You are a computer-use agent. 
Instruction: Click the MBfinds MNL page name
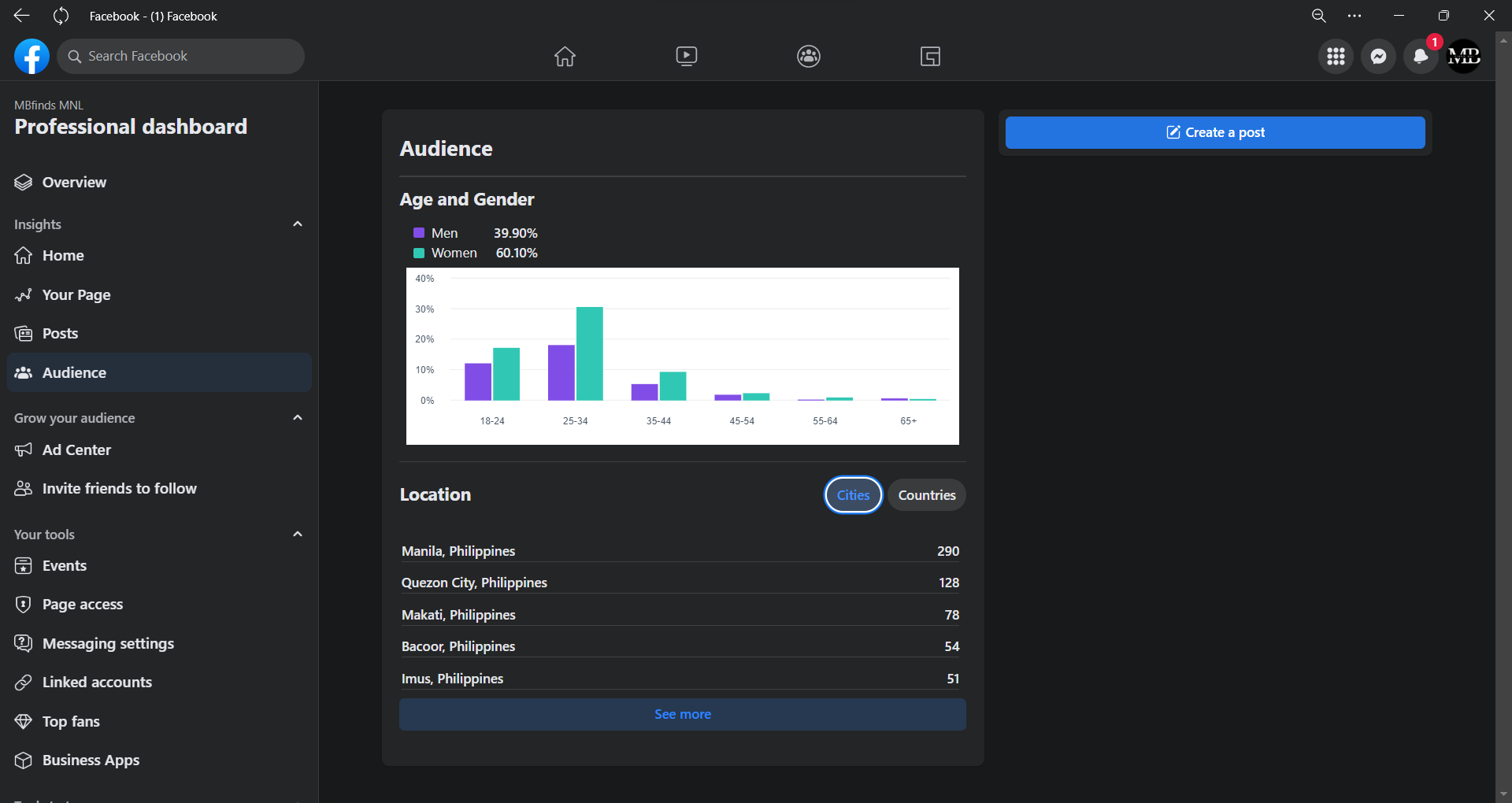49,105
